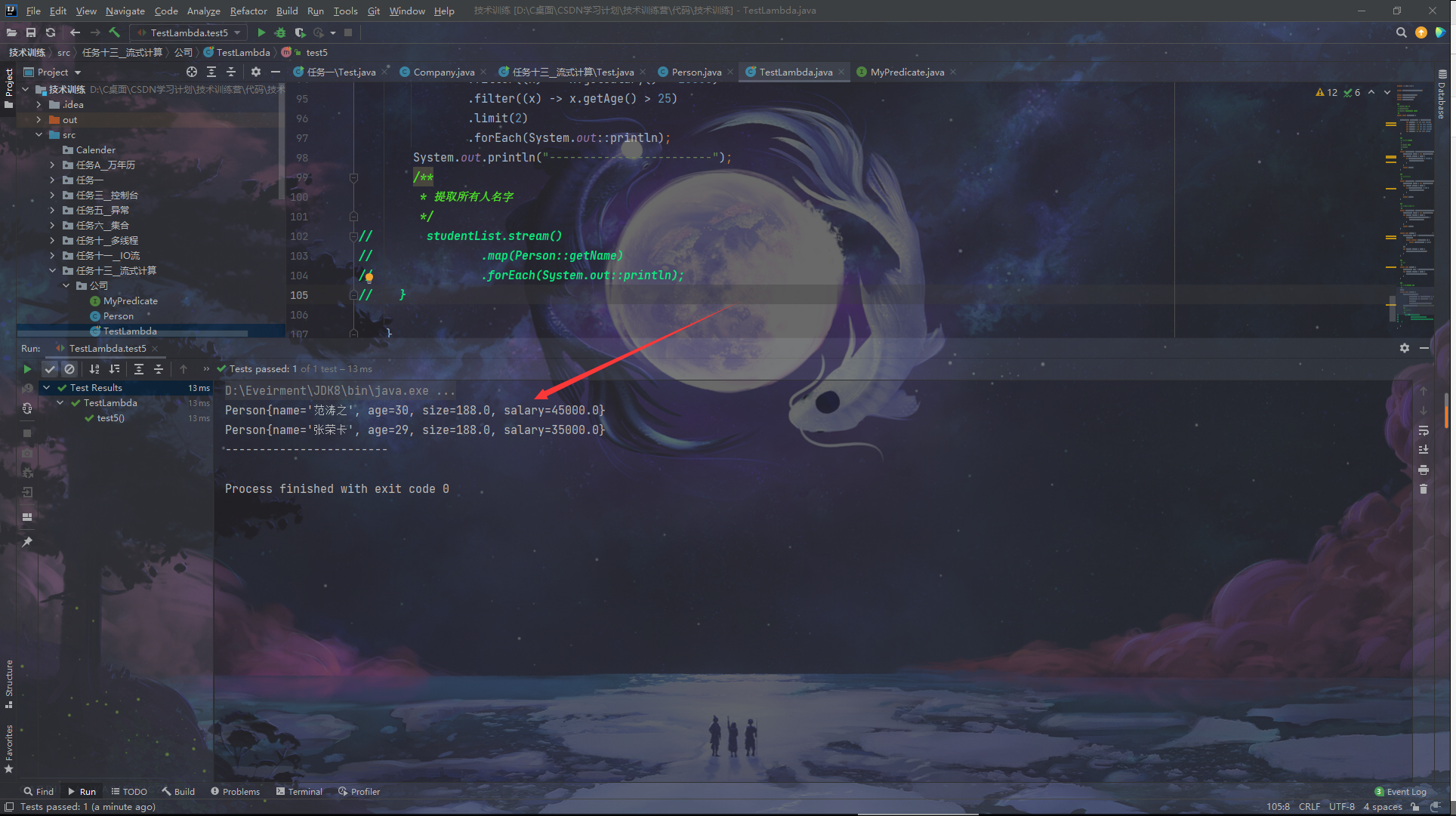Image resolution: width=1456 pixels, height=816 pixels.
Task: Collapse the TestLambda test node
Action: click(x=60, y=403)
